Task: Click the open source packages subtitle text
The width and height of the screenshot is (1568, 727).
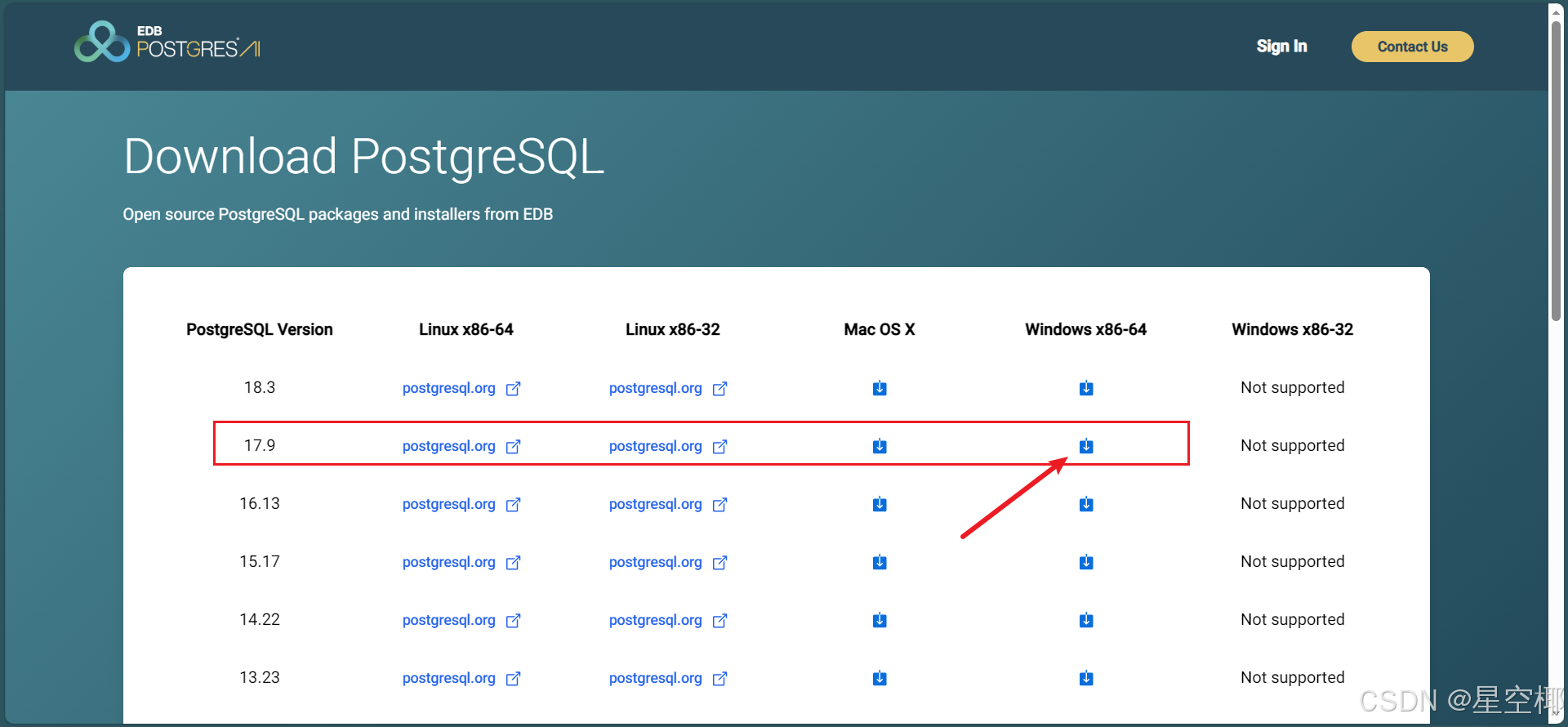Action: point(338,214)
